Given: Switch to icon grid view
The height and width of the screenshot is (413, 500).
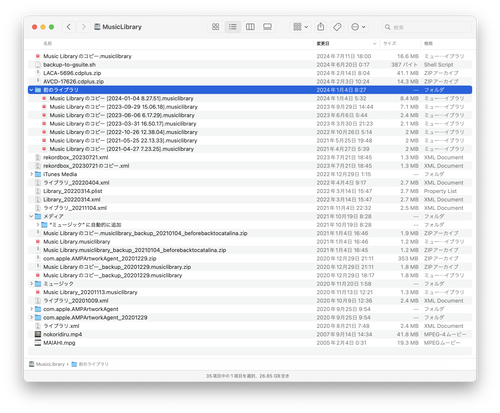Looking at the screenshot, I should point(216,27).
